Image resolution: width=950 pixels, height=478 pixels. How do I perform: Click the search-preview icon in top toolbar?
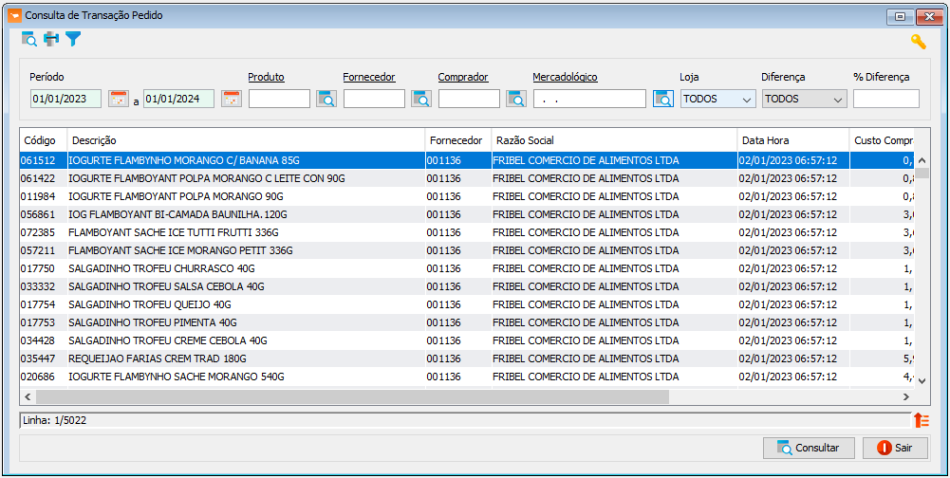[29, 39]
